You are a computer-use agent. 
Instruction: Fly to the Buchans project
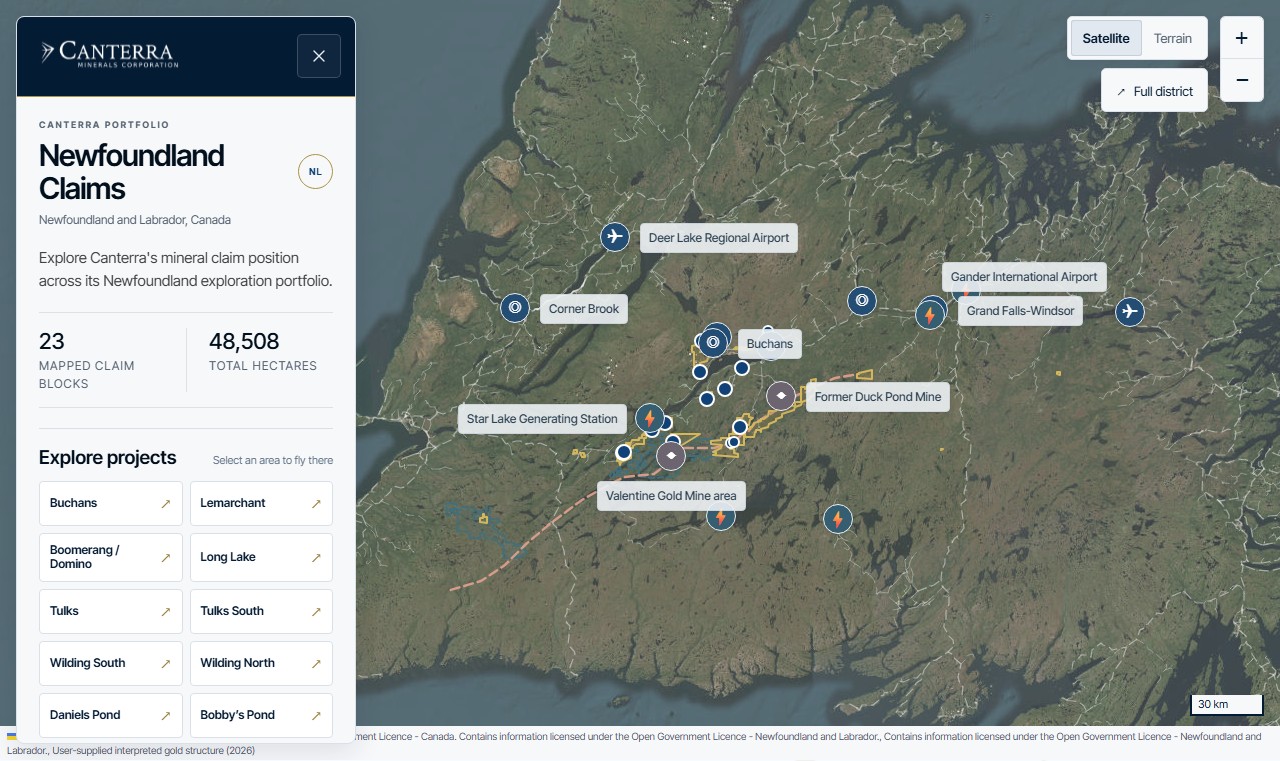click(x=111, y=503)
